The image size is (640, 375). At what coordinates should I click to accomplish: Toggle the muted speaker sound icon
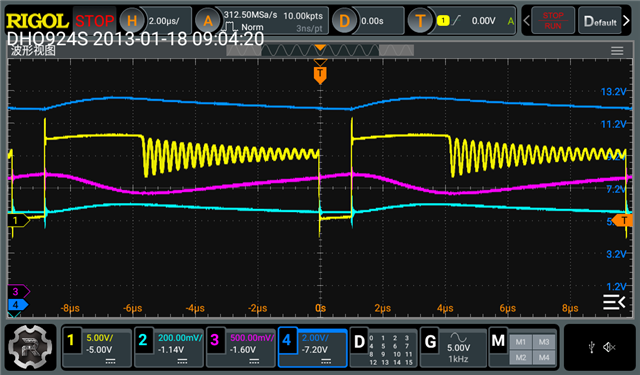(x=609, y=347)
